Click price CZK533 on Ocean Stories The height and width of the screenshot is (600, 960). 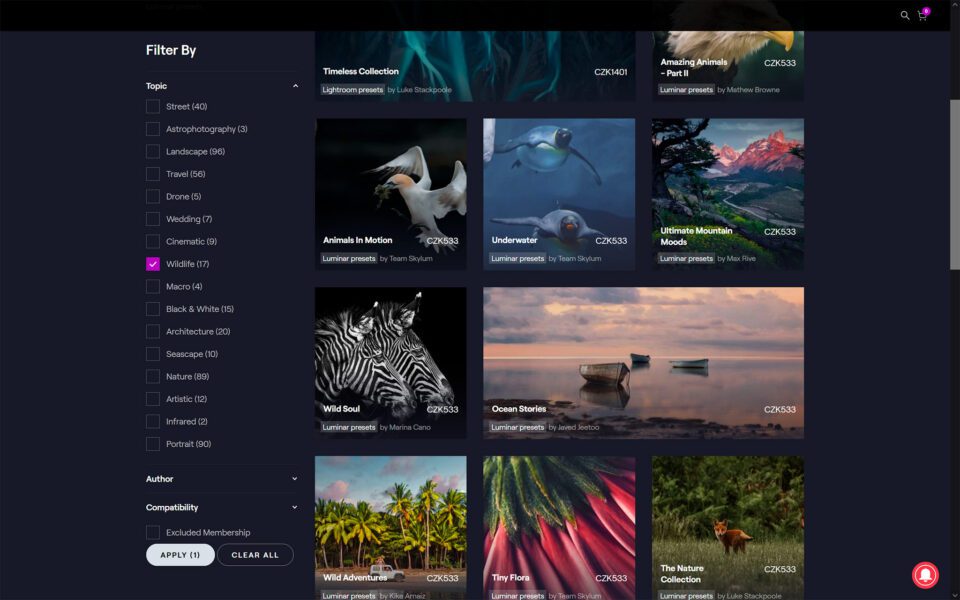779,410
